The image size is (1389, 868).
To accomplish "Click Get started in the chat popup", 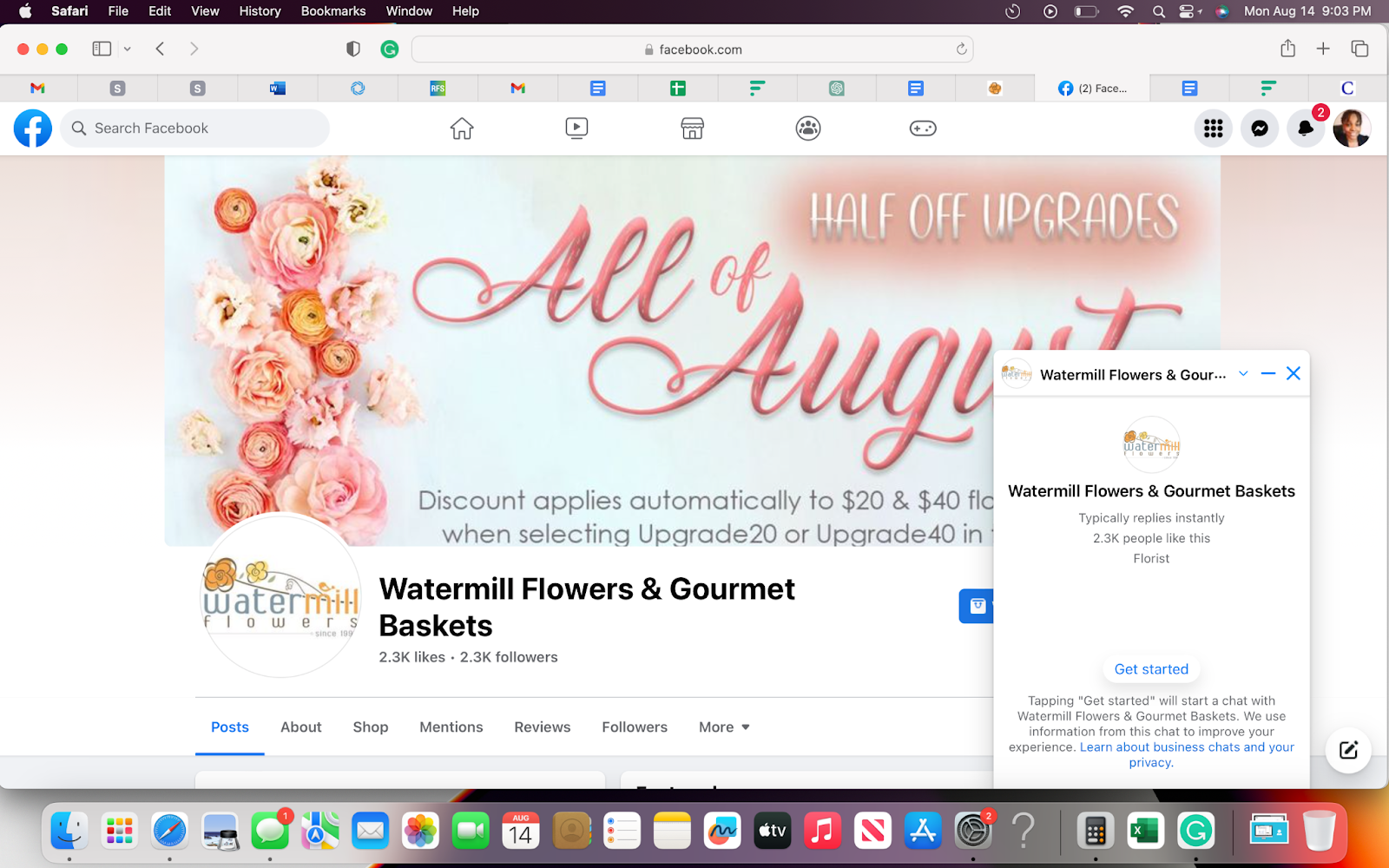I will pyautogui.click(x=1151, y=669).
